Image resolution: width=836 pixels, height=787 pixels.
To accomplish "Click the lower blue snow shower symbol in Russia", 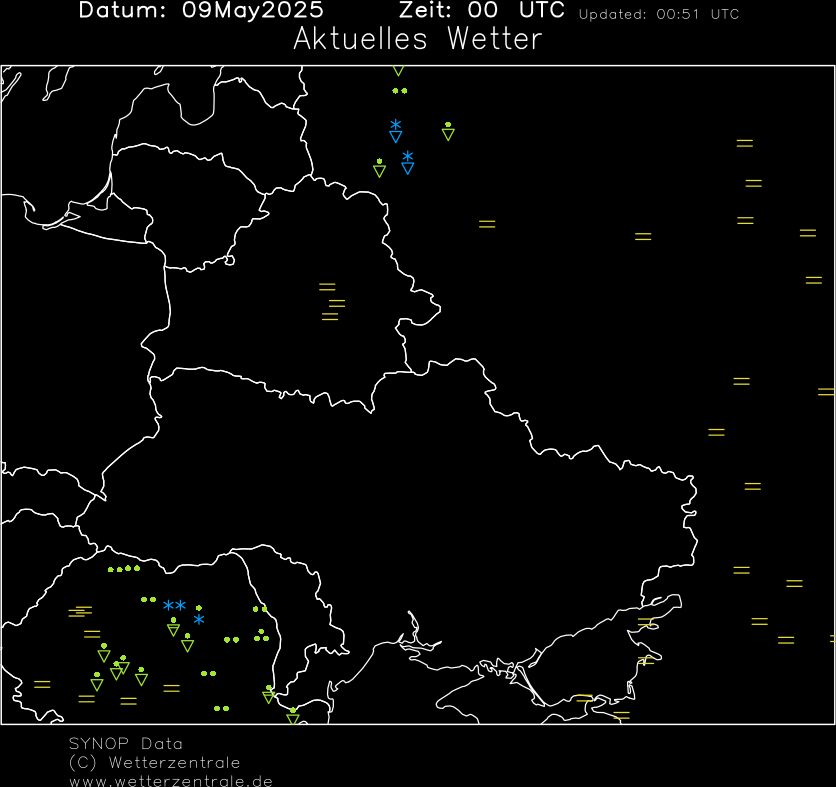I will 408,163.
